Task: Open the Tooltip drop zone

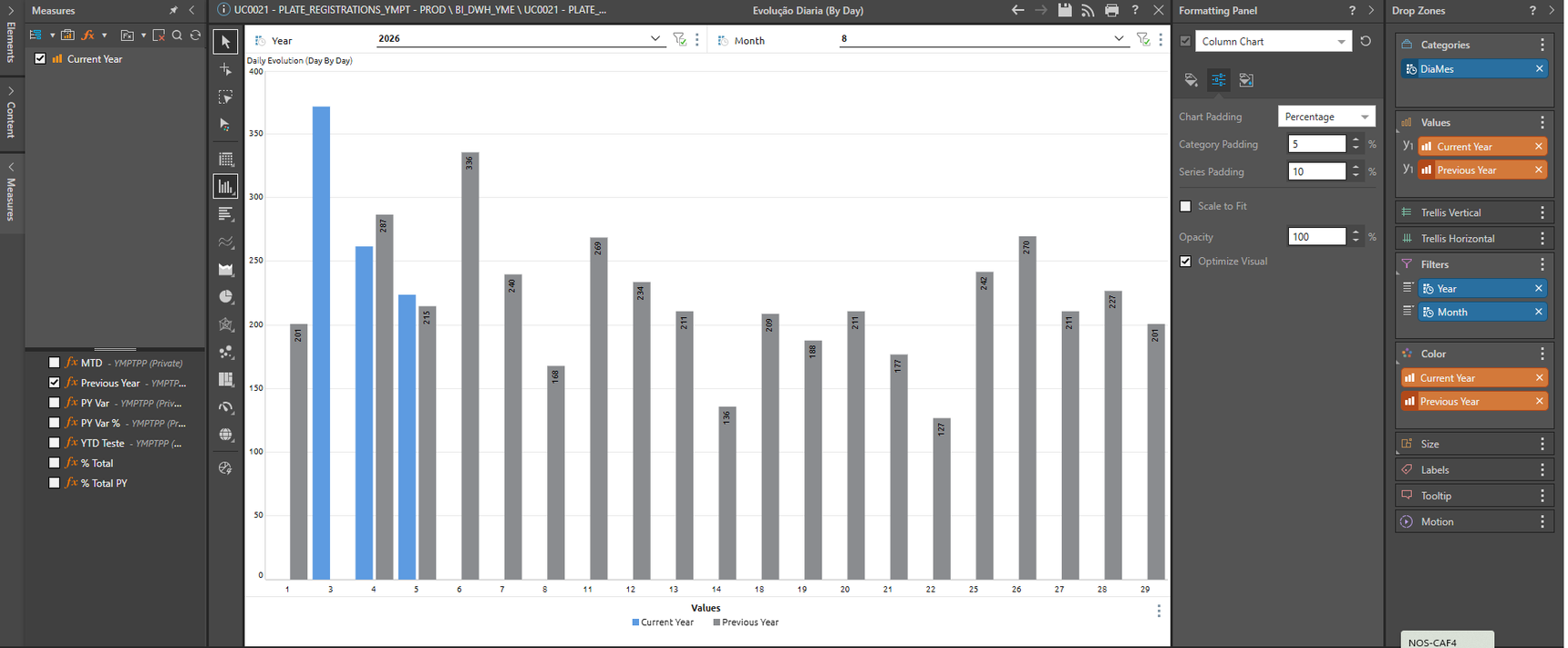Action: 1474,496
